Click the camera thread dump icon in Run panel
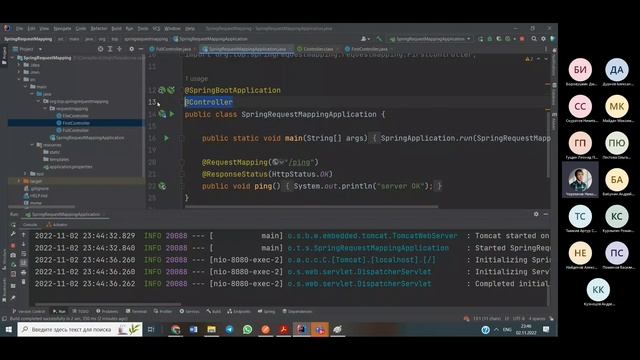 [x=13, y=255]
